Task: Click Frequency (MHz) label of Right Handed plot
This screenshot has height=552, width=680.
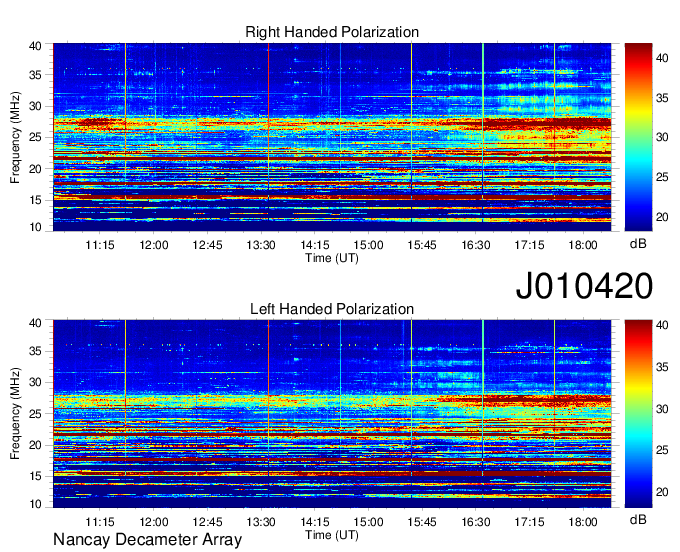Action: point(15,137)
